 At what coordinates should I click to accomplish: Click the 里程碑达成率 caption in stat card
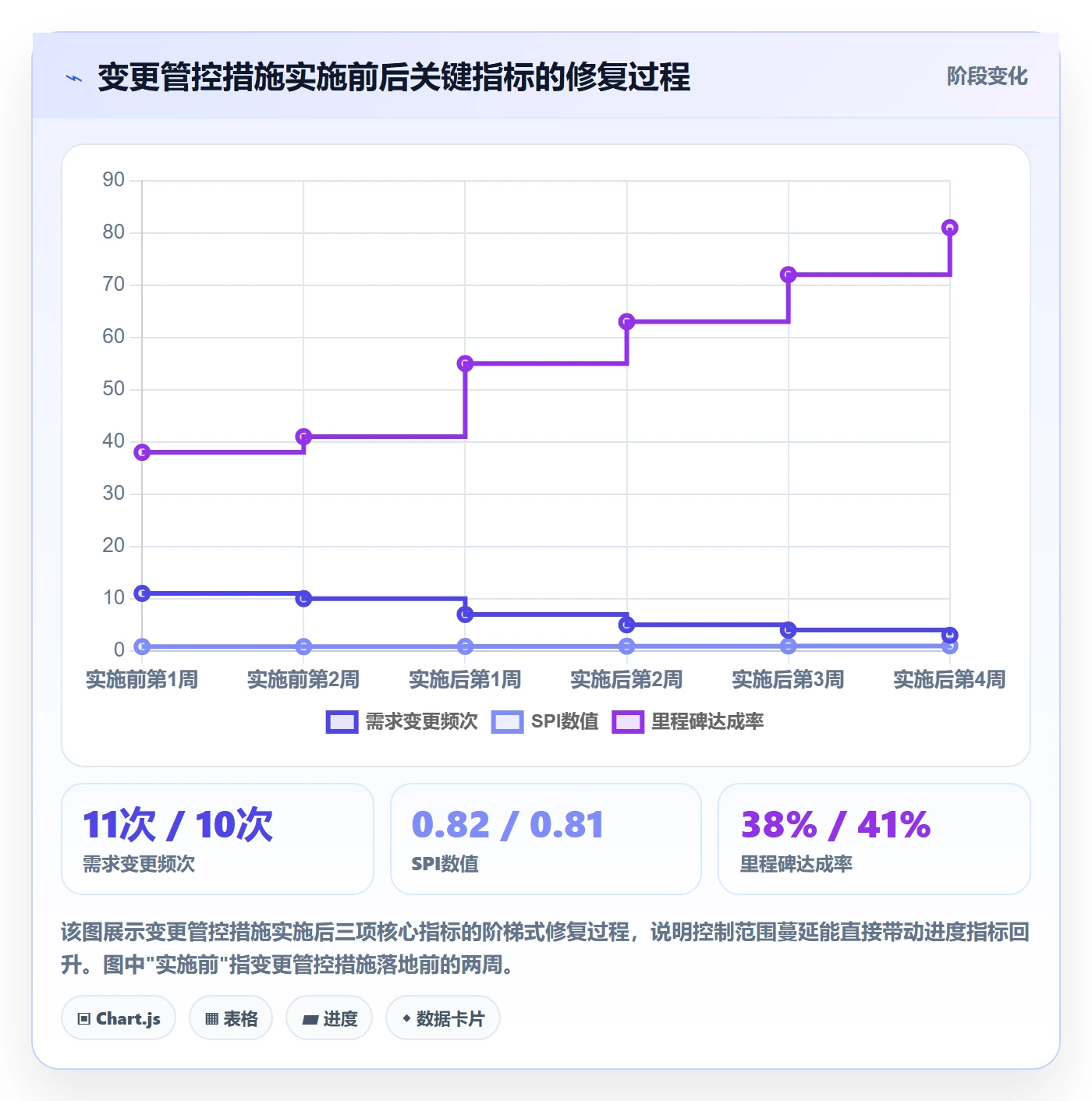coord(796,864)
